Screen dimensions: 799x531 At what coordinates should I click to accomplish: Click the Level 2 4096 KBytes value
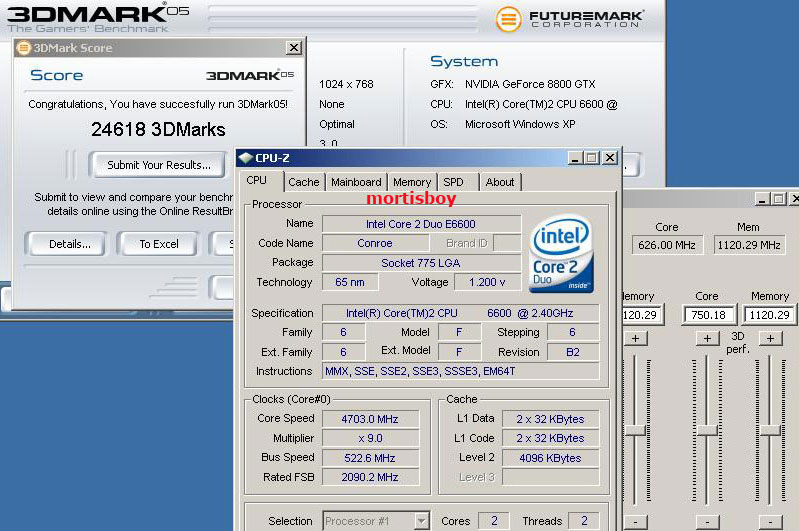(550, 458)
